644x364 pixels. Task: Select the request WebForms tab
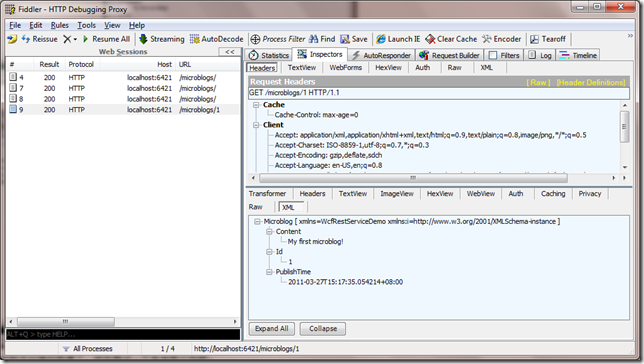(x=345, y=68)
